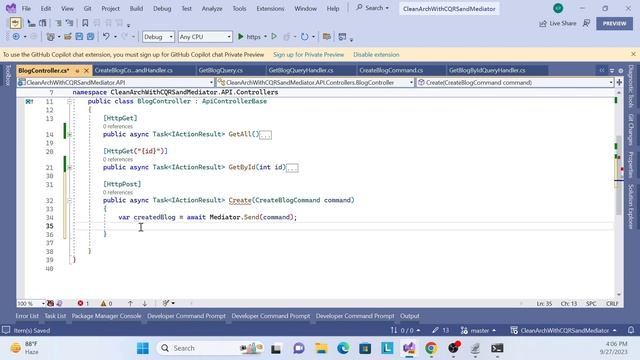Open Google Chrome from the taskbar
The image size is (640, 360).
pyautogui.click(x=431, y=348)
